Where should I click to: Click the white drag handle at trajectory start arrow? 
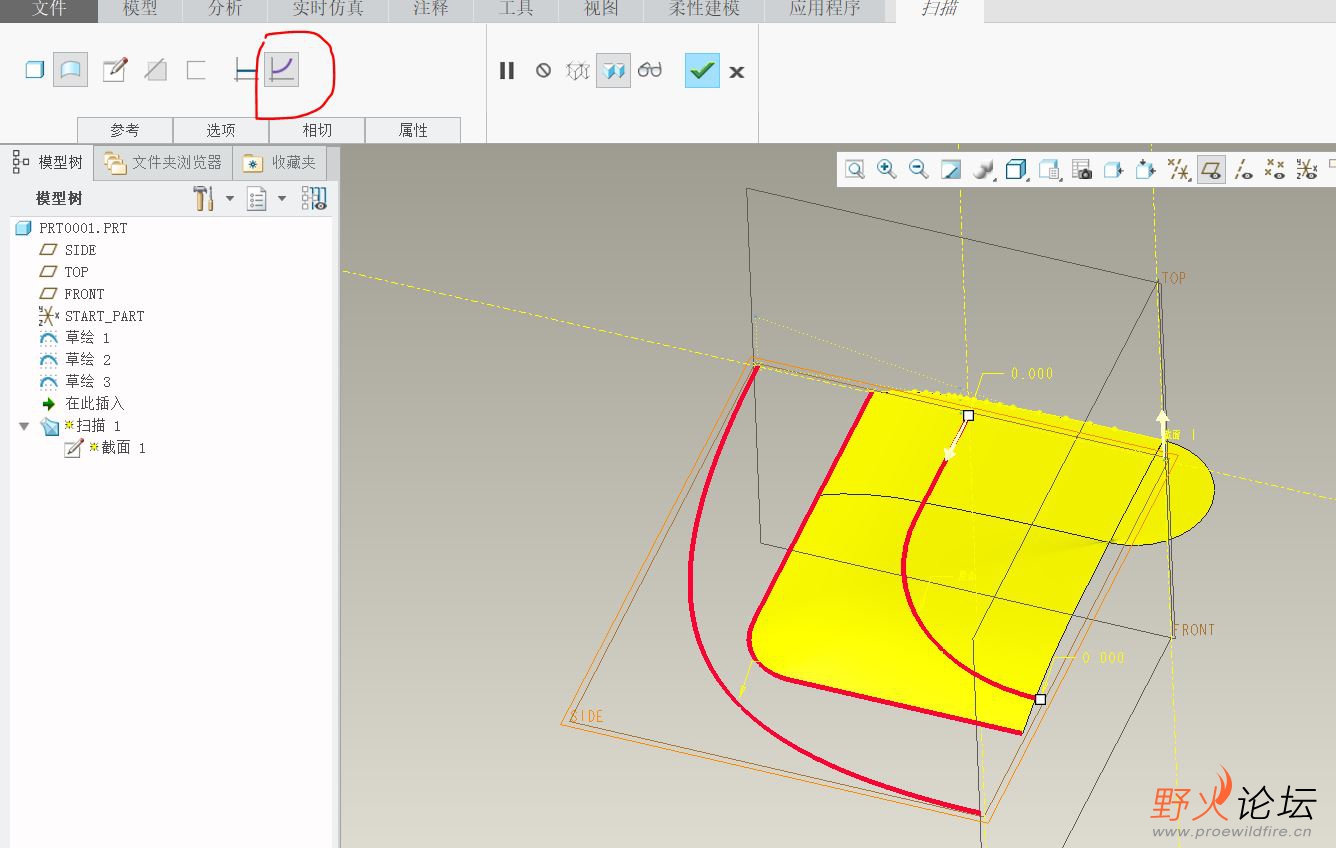[x=968, y=415]
